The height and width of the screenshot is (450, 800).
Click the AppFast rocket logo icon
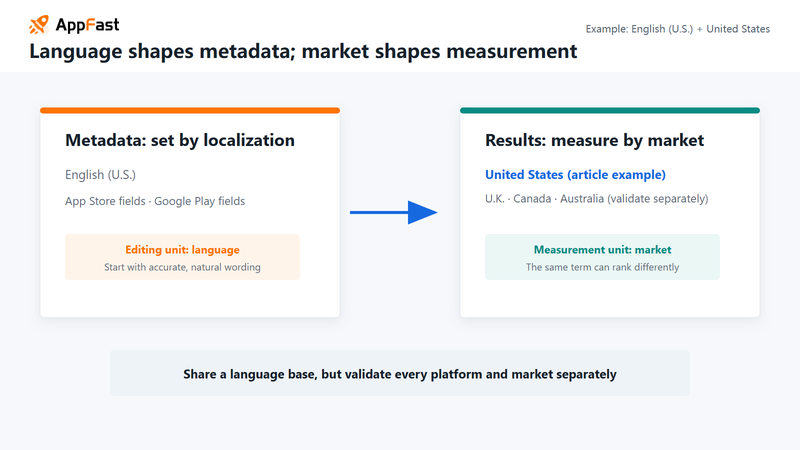[39, 24]
